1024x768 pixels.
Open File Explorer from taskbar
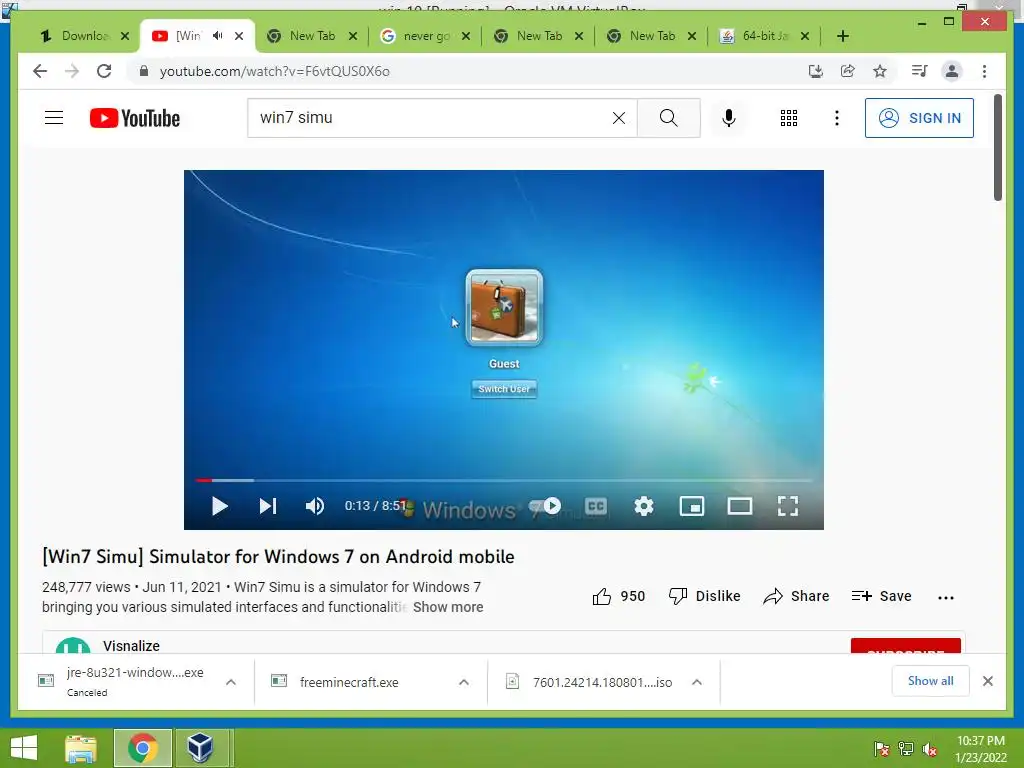point(81,748)
